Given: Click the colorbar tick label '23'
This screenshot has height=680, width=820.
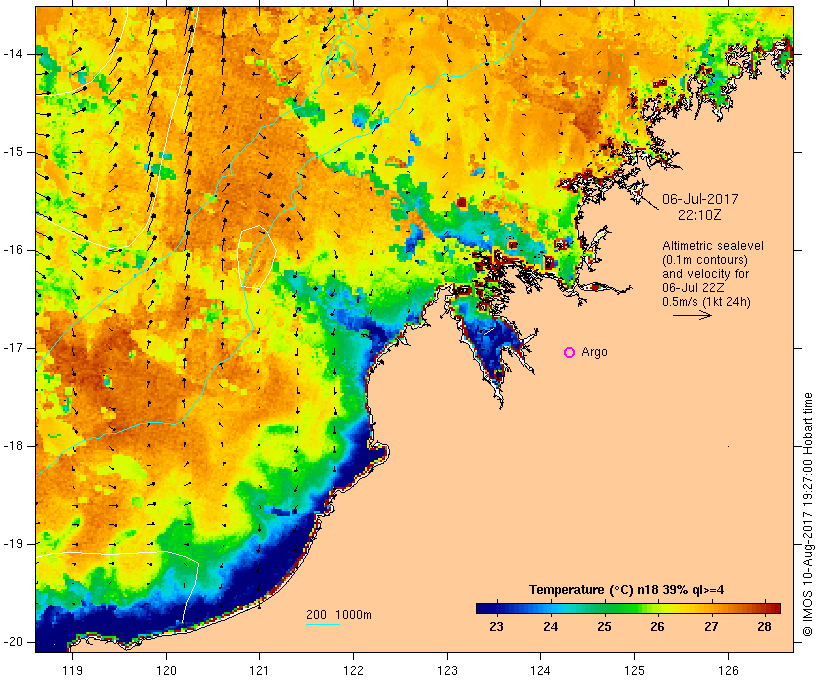Looking at the screenshot, I should 496,627.
